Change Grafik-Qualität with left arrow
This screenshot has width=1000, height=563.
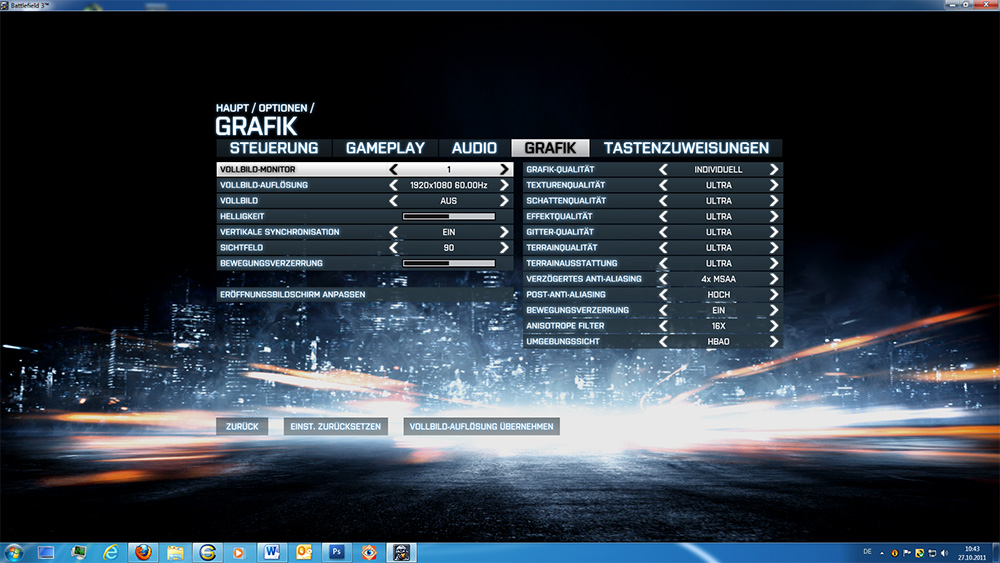pyautogui.click(x=663, y=170)
